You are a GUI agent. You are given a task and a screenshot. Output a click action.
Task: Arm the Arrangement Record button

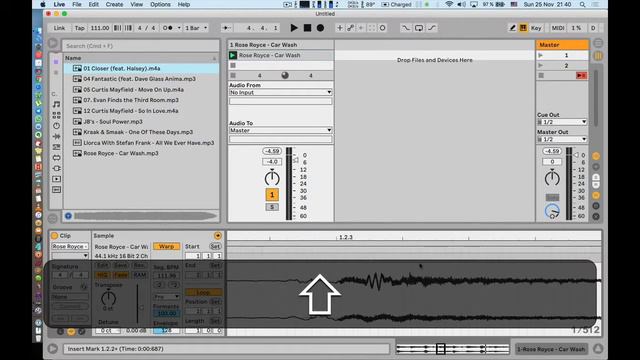coord(320,28)
